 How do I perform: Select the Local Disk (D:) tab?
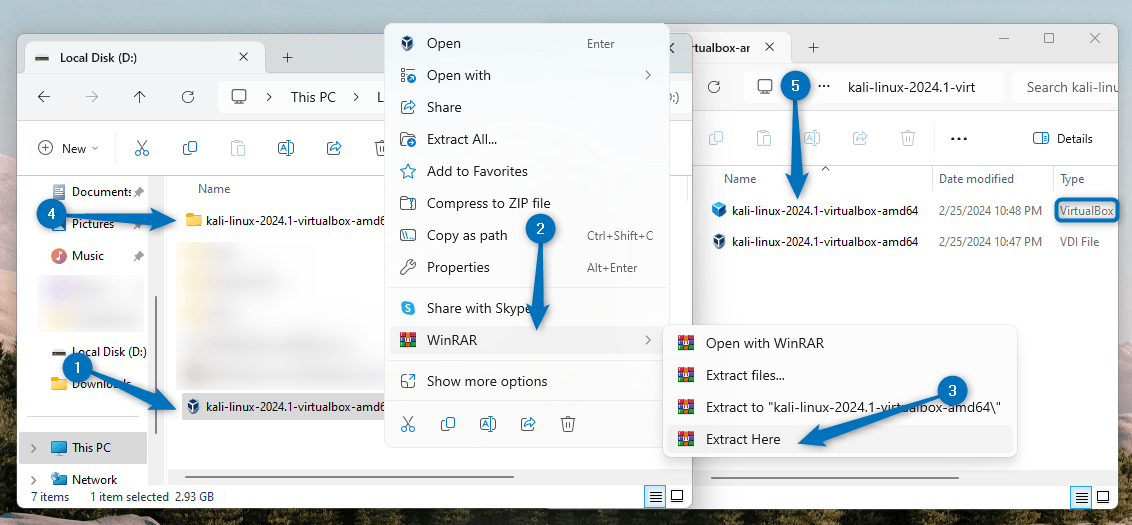[x=144, y=57]
